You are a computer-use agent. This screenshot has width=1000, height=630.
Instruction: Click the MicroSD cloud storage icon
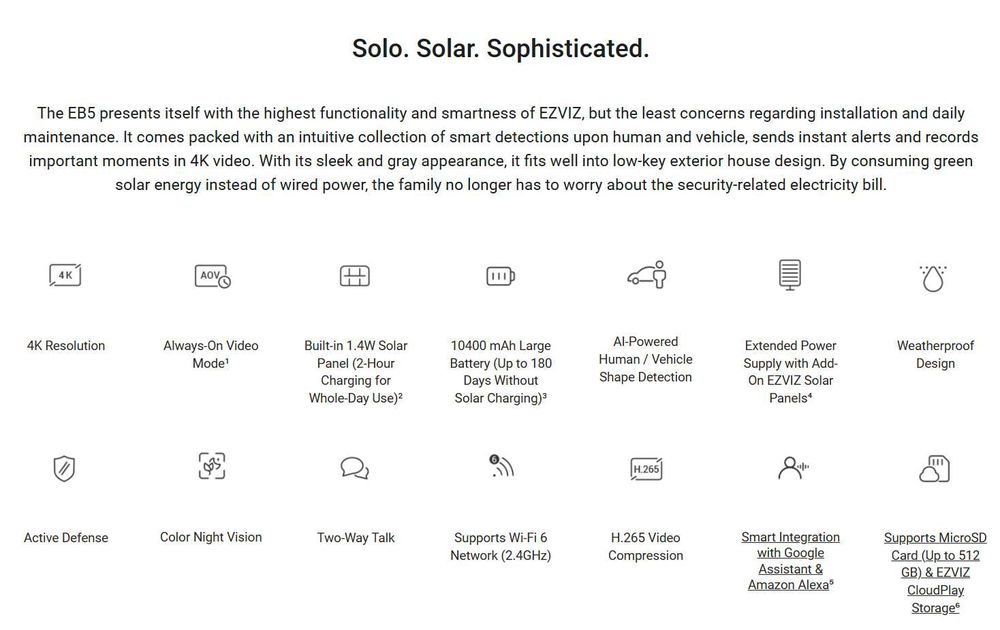coord(934,468)
